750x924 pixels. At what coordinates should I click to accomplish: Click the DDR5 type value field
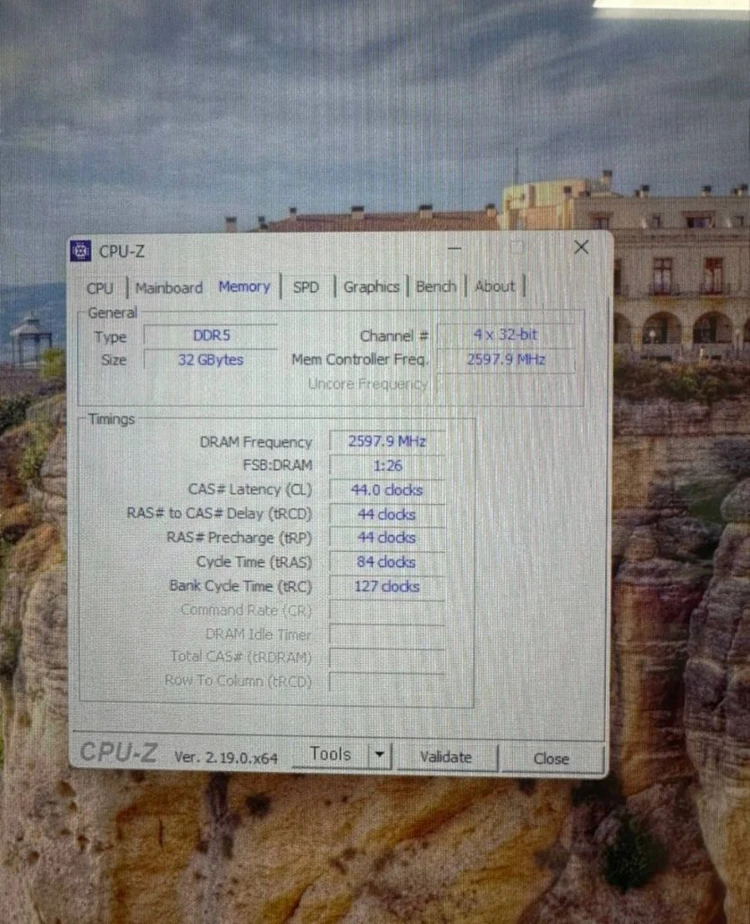tap(211, 335)
